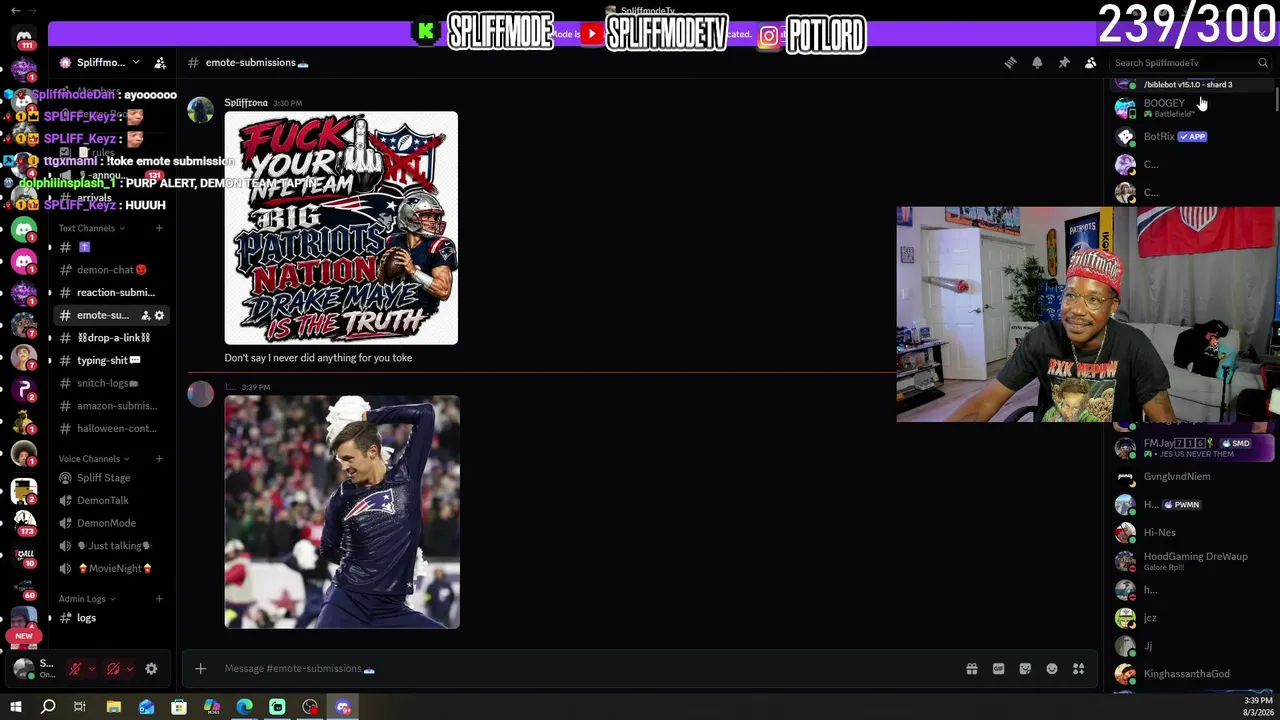Image resolution: width=1280 pixels, height=720 pixels.
Task: Toggle headphone deafen in user panel
Action: point(113,669)
